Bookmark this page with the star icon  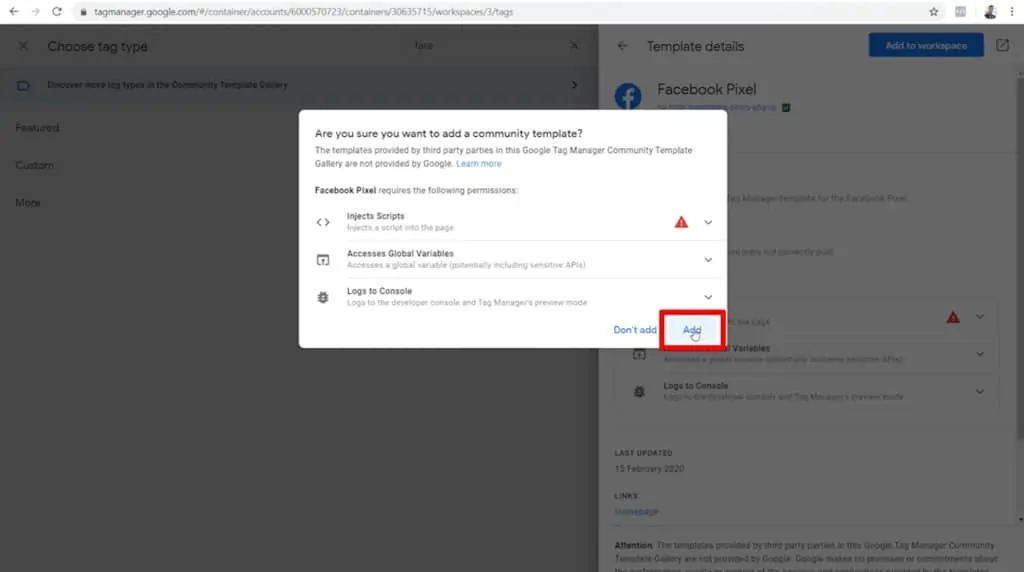click(934, 12)
